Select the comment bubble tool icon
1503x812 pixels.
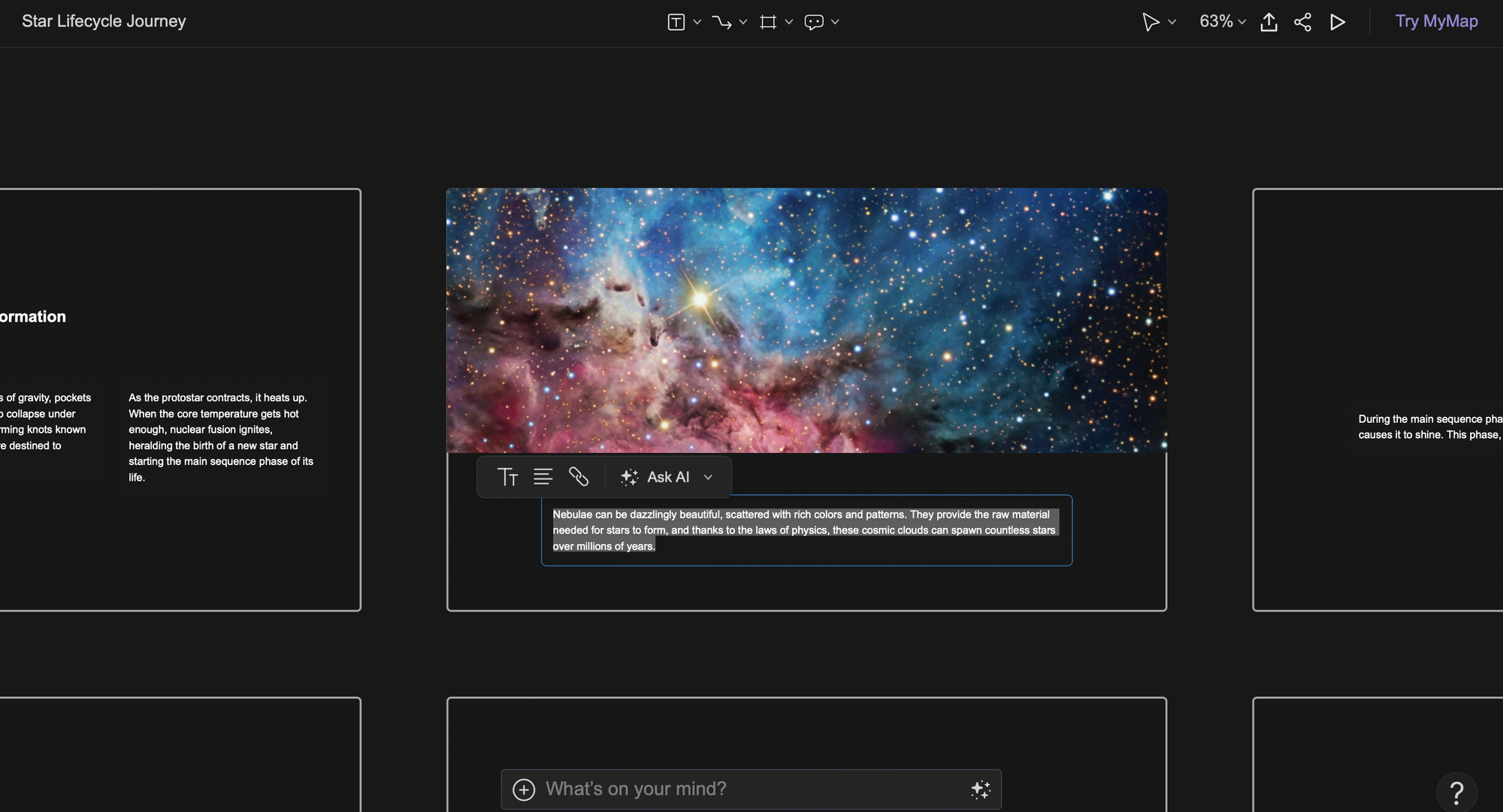[x=814, y=22]
